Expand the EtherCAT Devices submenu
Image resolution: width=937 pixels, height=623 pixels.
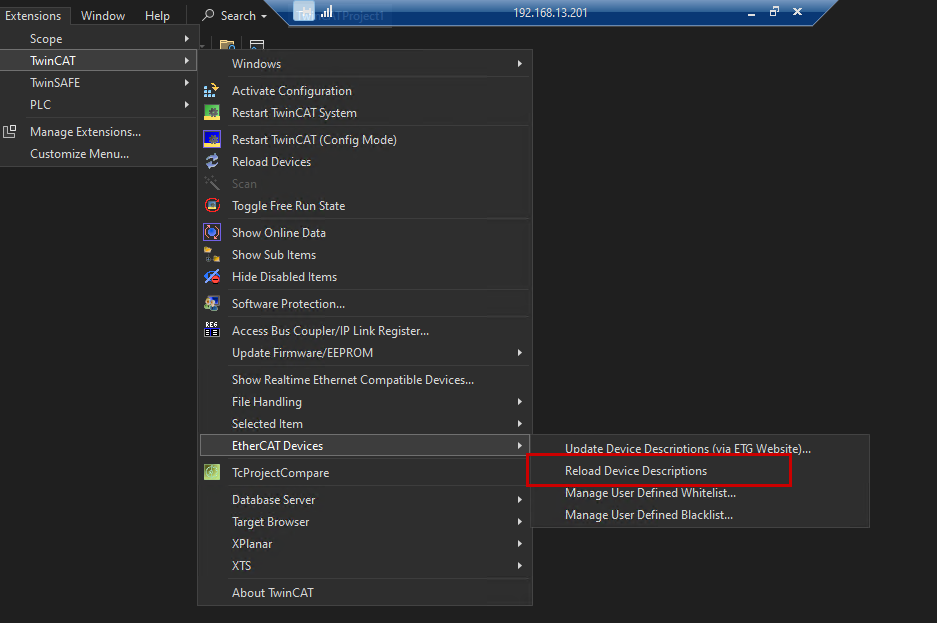coord(365,446)
